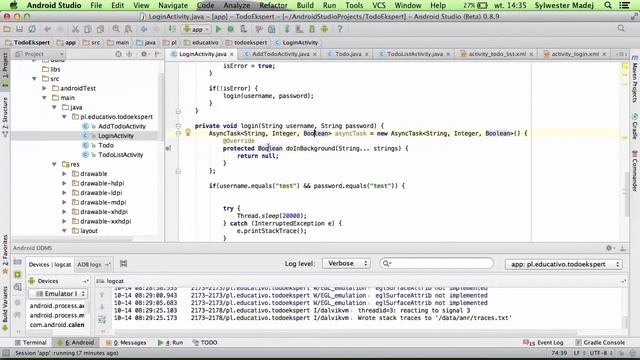Image resolution: width=640 pixels, height=360 pixels.
Task: Click the Paste icon in the toolbar
Action: point(100,29)
